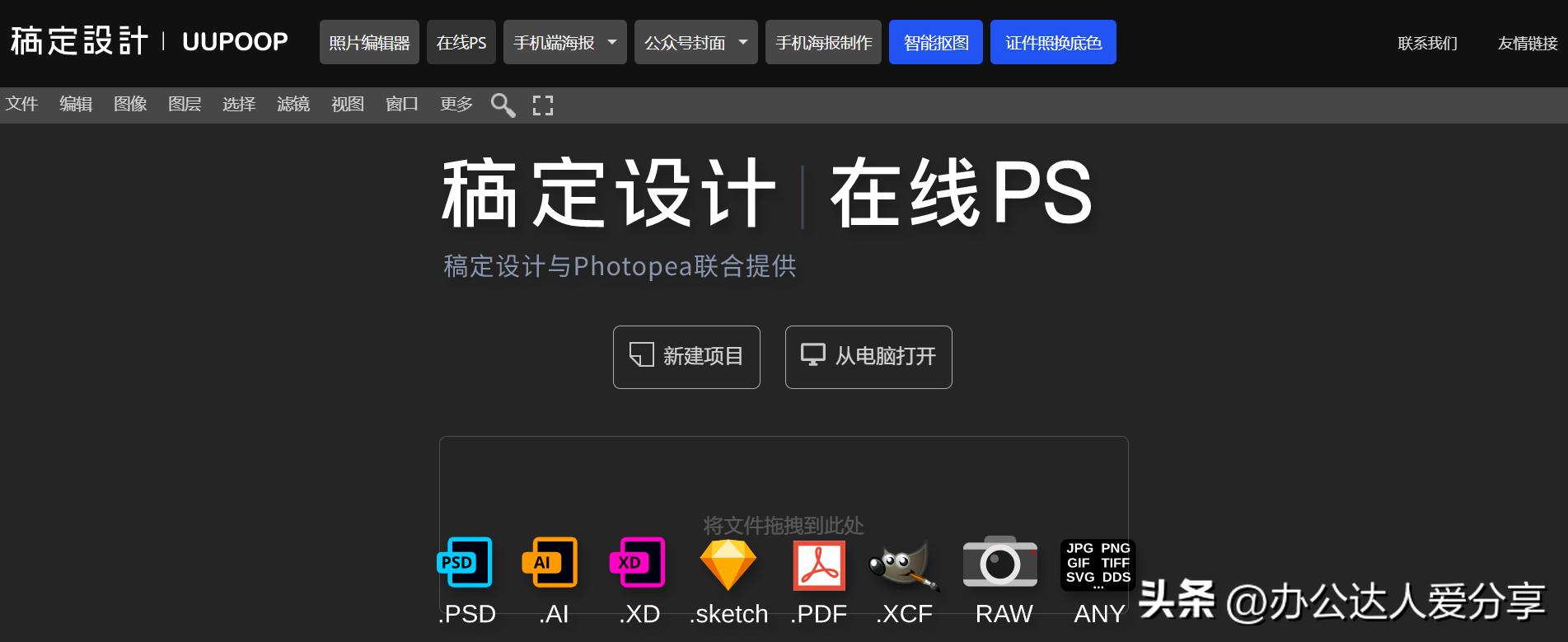The height and width of the screenshot is (642, 1568).
Task: Click the XD file format icon
Action: pos(637,562)
